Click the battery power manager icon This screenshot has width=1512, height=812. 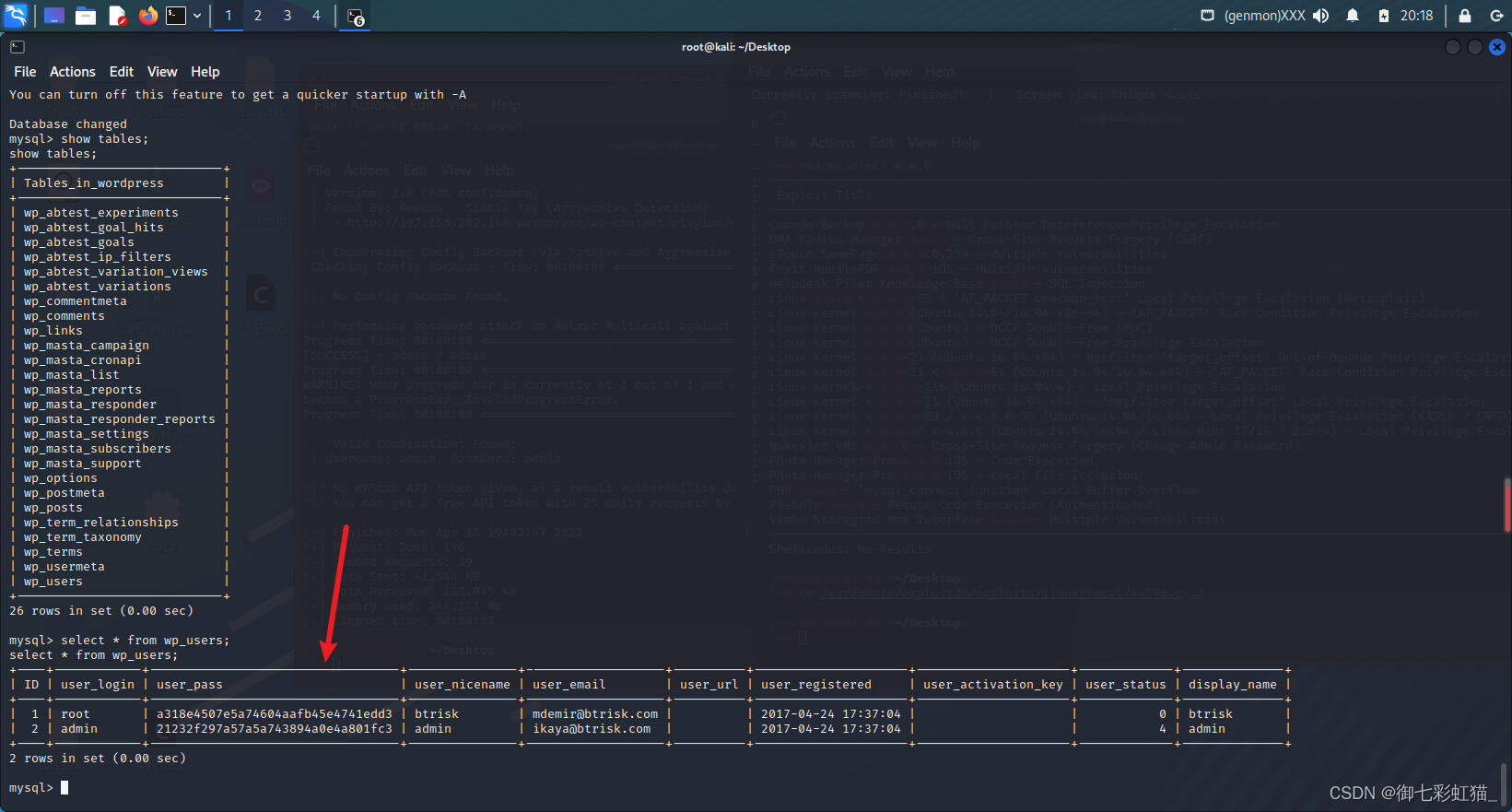point(1384,16)
